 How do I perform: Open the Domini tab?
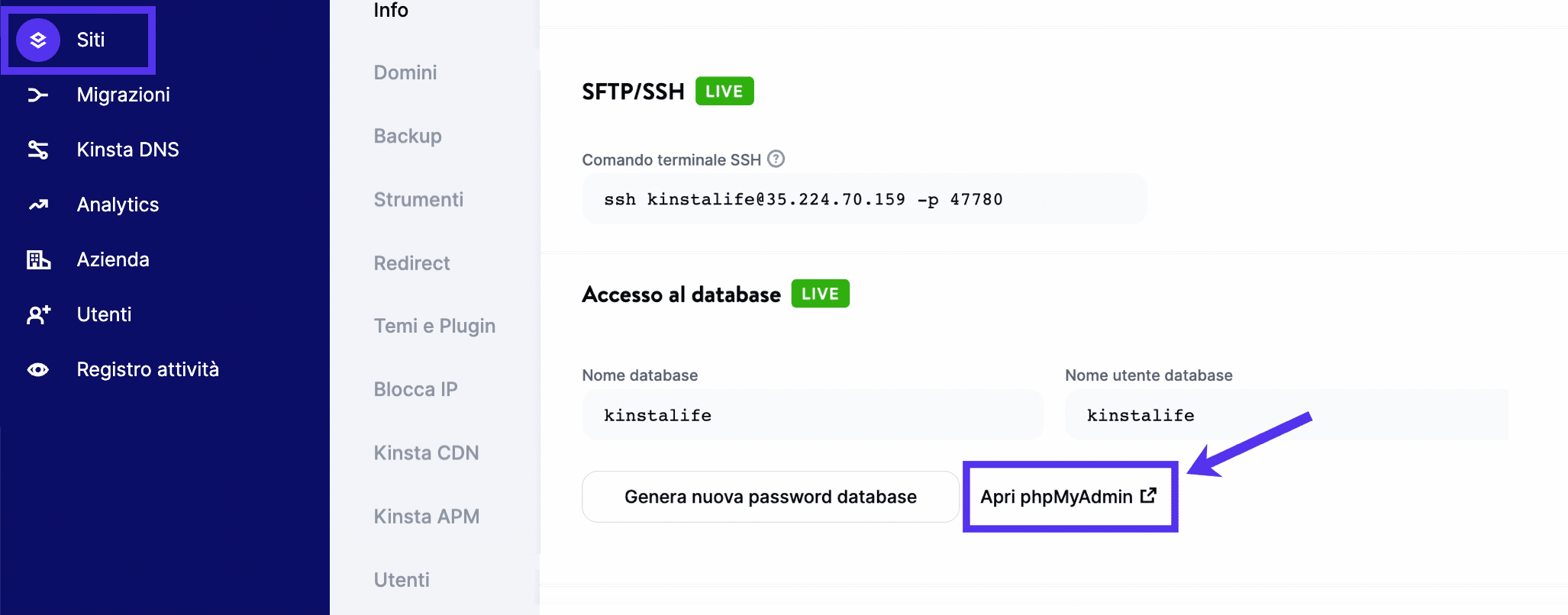405,72
